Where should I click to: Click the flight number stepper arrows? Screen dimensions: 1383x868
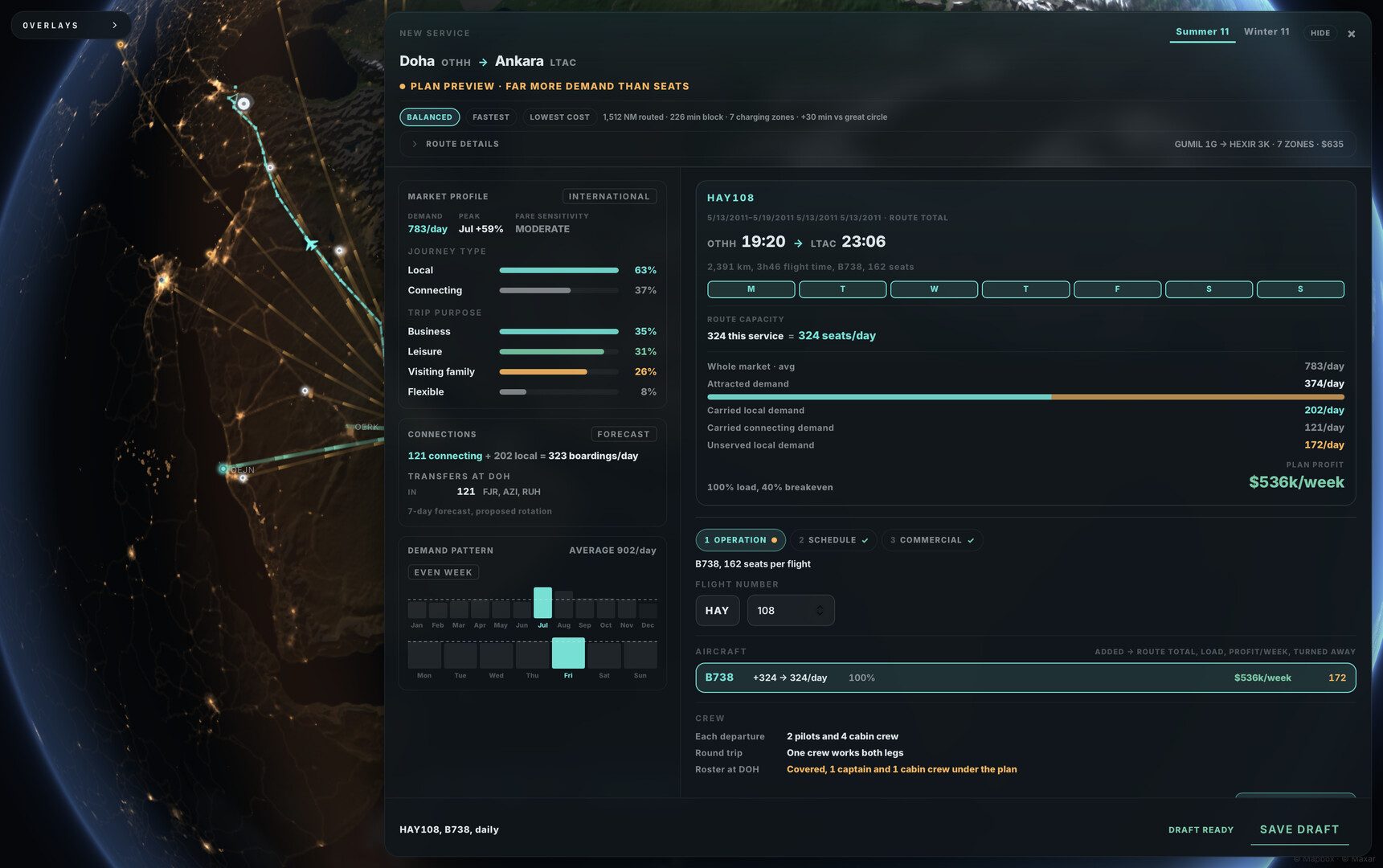pyautogui.click(x=820, y=611)
